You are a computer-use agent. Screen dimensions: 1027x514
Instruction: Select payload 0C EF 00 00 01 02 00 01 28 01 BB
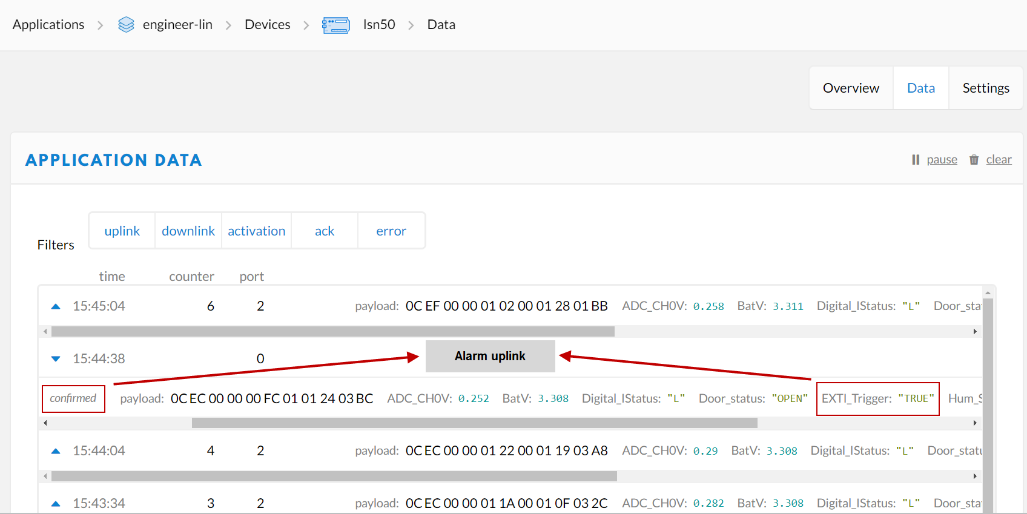507,306
